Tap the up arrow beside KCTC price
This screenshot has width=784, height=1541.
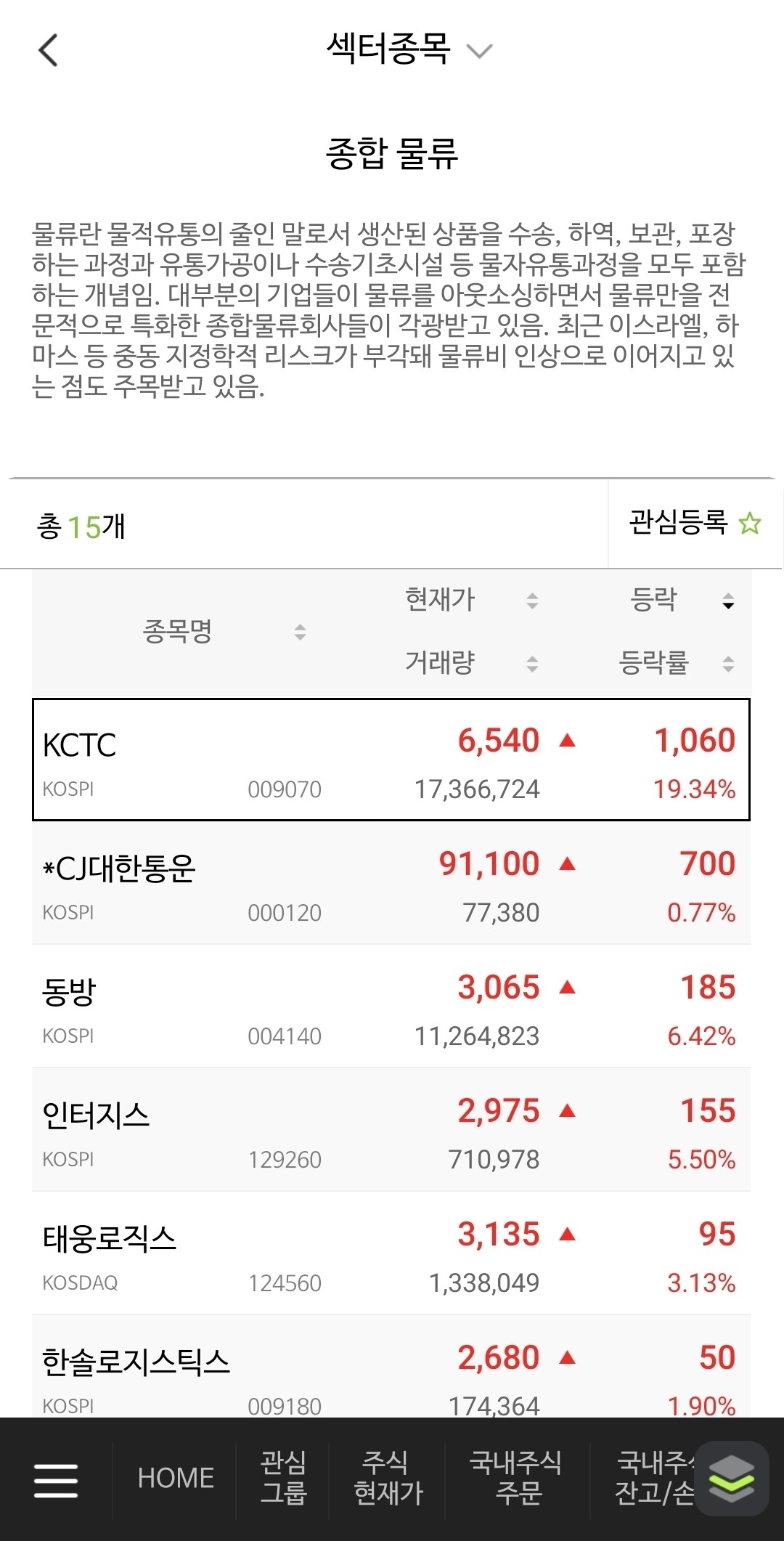coord(568,741)
